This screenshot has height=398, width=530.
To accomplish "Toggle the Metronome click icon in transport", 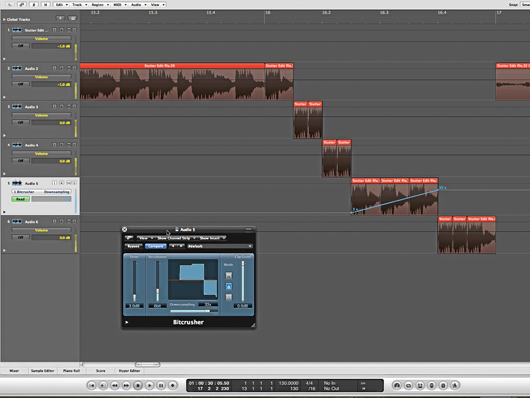I will [x=455, y=385].
